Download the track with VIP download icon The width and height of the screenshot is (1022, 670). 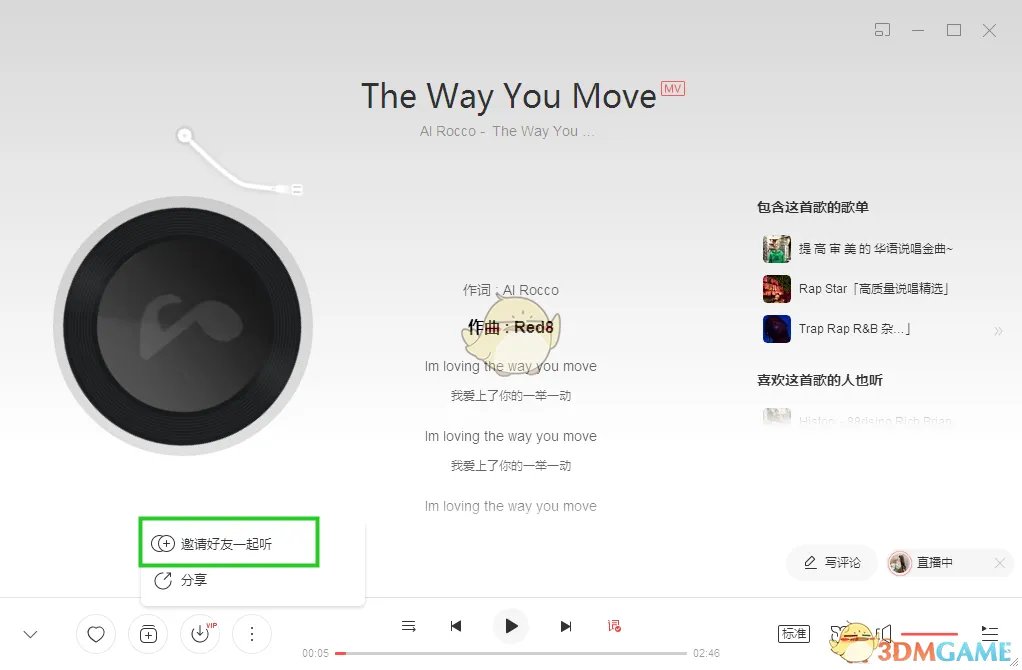pyautogui.click(x=200, y=634)
